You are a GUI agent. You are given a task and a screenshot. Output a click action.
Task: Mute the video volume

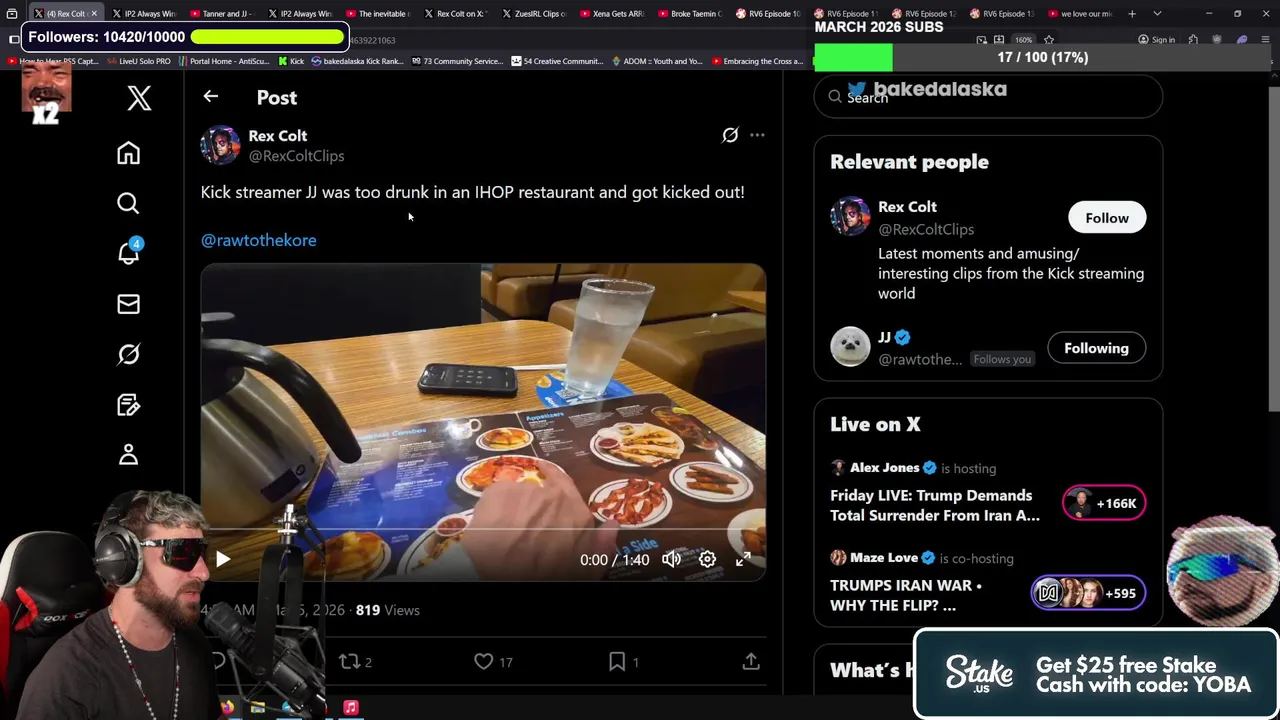[671, 559]
